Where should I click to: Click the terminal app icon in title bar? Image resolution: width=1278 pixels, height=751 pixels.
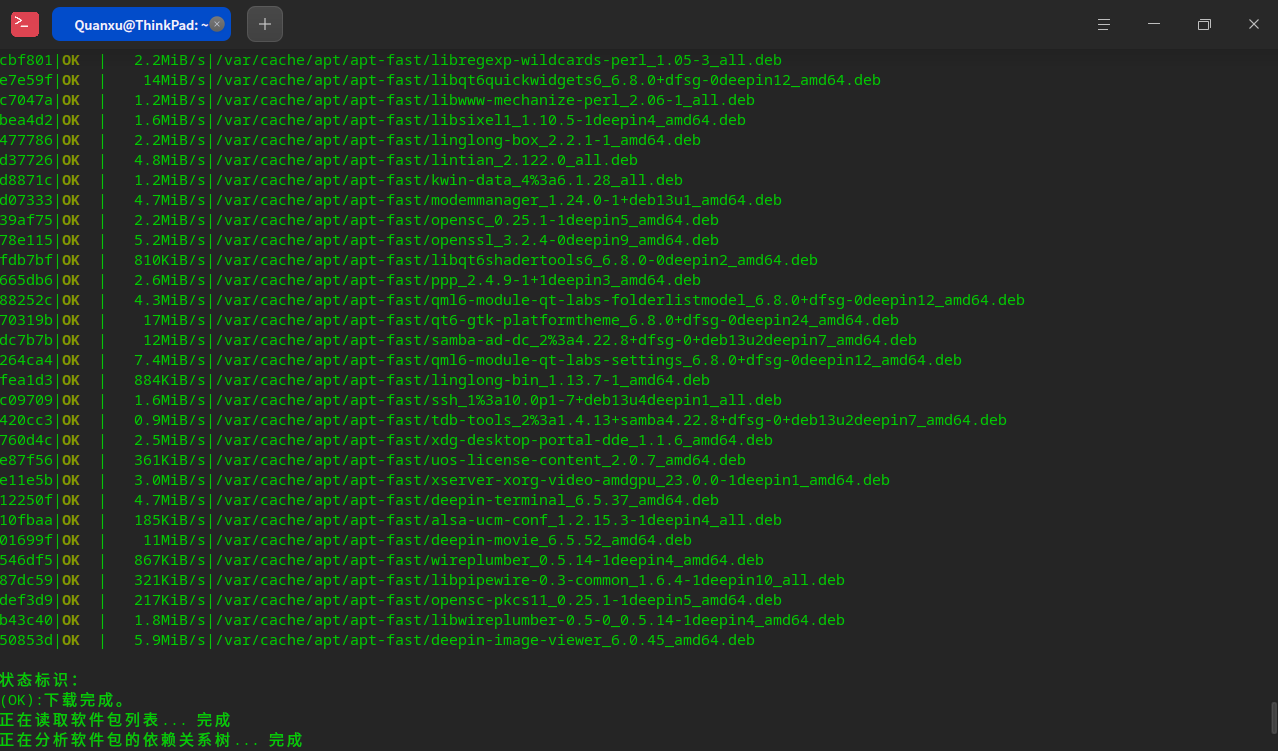click(25, 24)
